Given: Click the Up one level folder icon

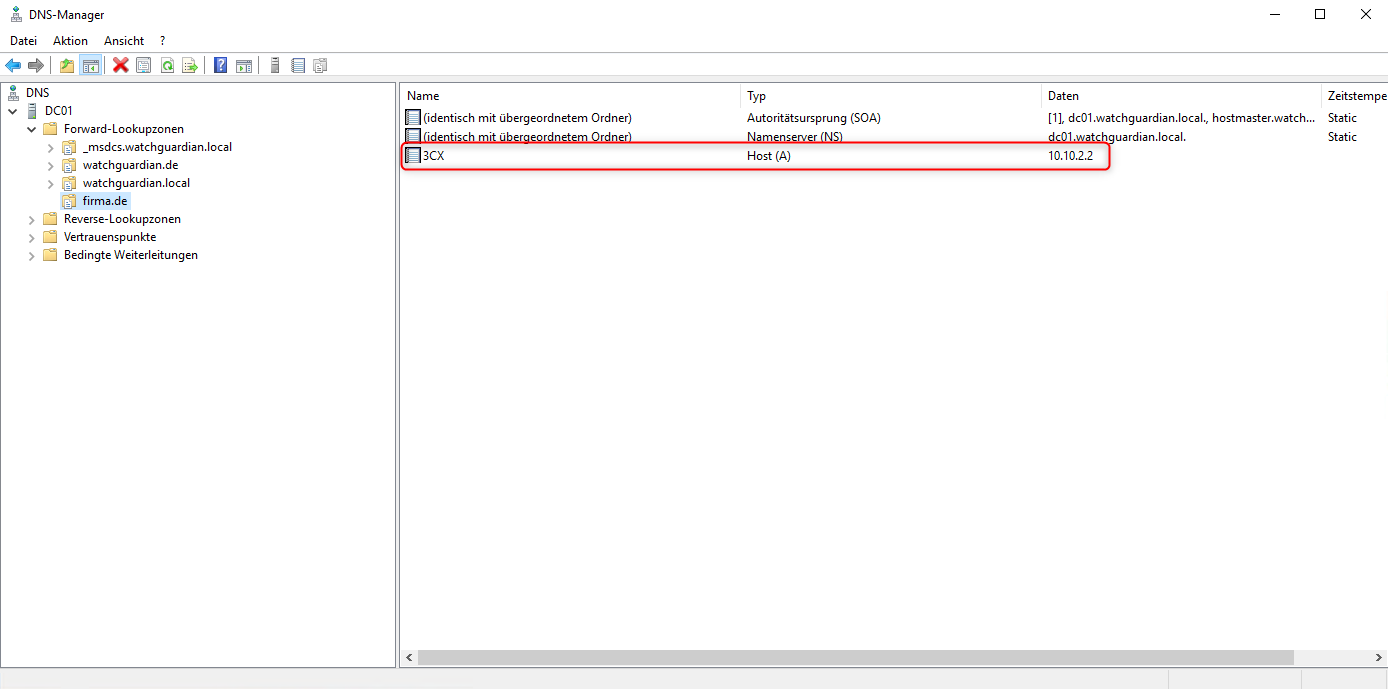Looking at the screenshot, I should tap(67, 66).
